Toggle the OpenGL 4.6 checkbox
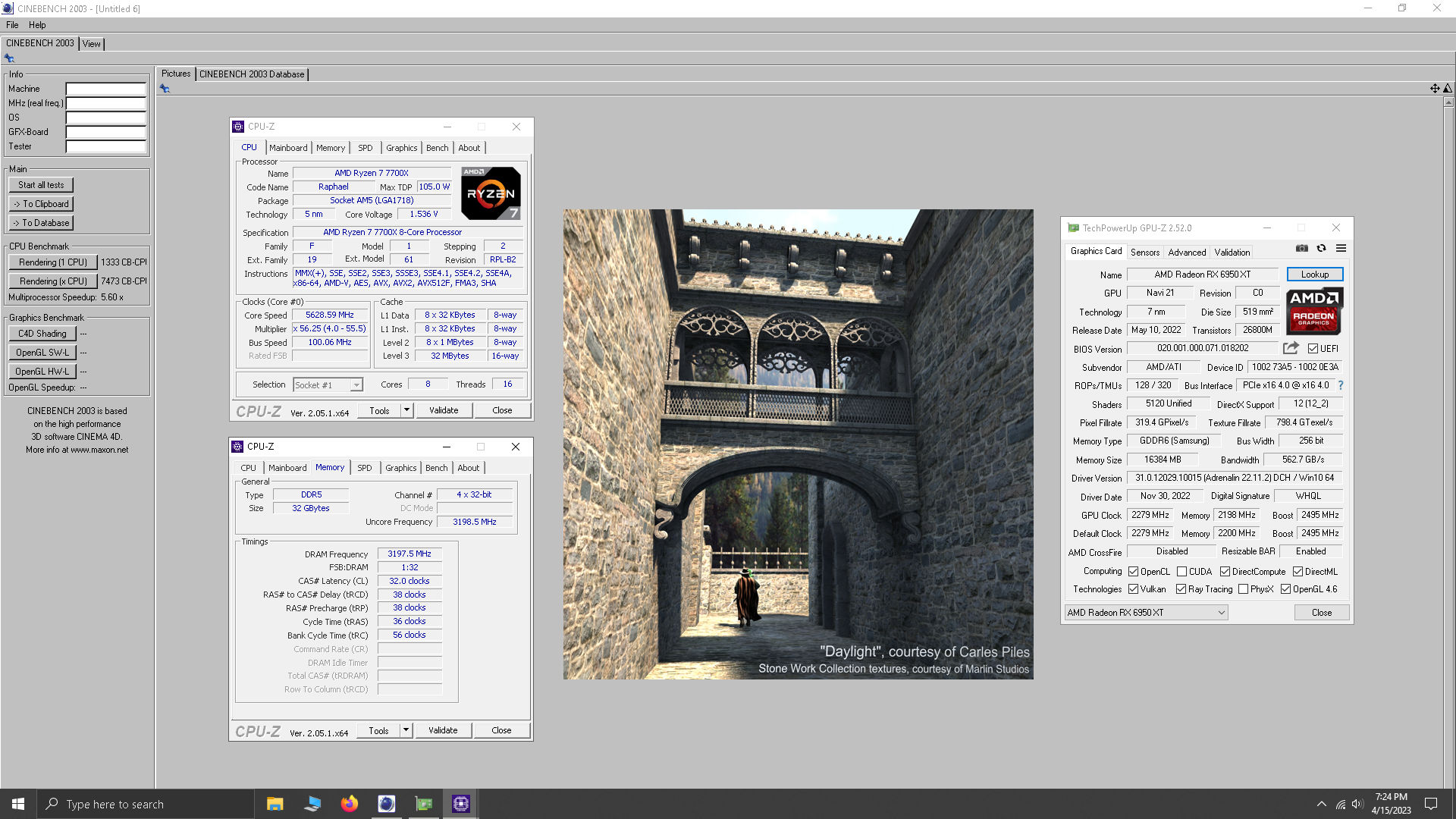This screenshot has height=819, width=1456. [x=1285, y=589]
